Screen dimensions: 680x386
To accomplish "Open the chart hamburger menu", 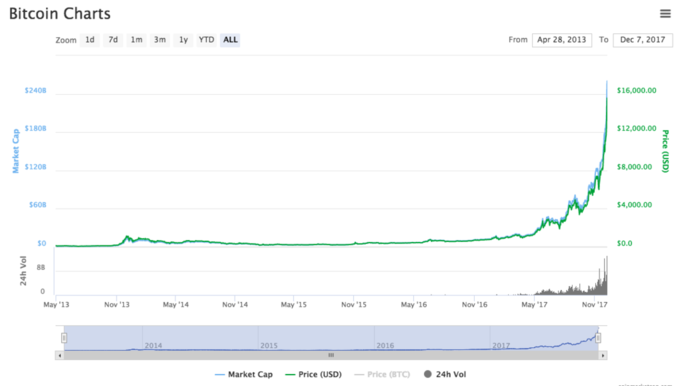I will tap(665, 14).
